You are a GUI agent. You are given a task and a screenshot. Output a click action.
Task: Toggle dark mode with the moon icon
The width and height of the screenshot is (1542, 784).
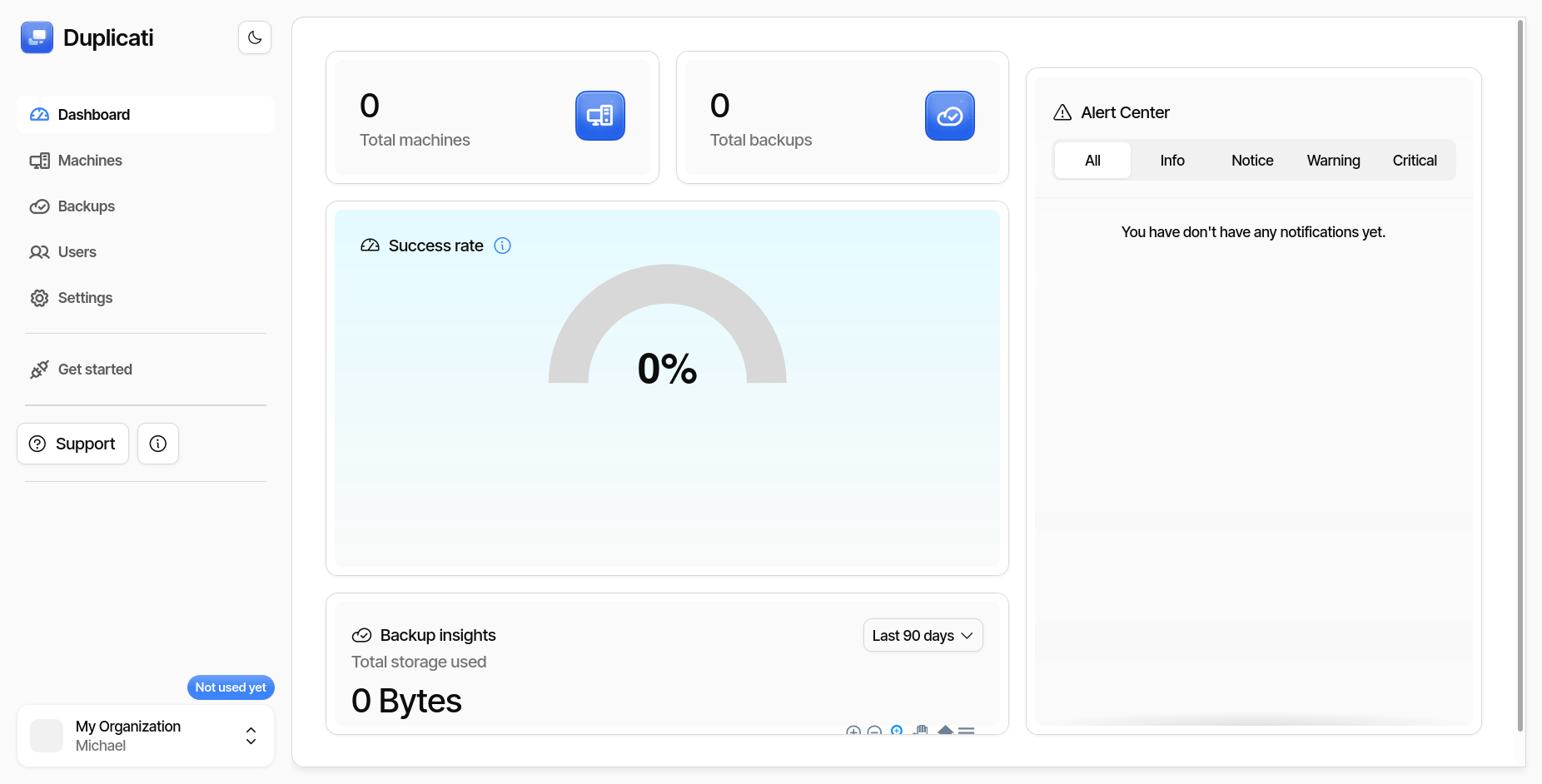click(255, 37)
